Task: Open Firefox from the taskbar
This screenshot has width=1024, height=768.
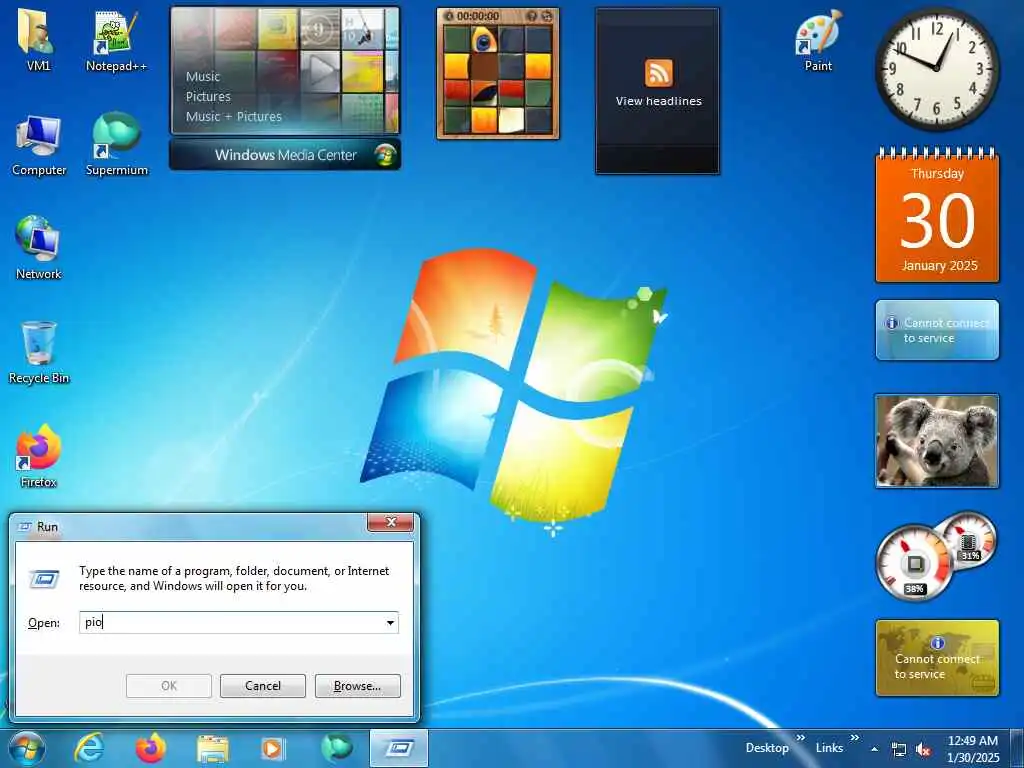Action: point(150,748)
